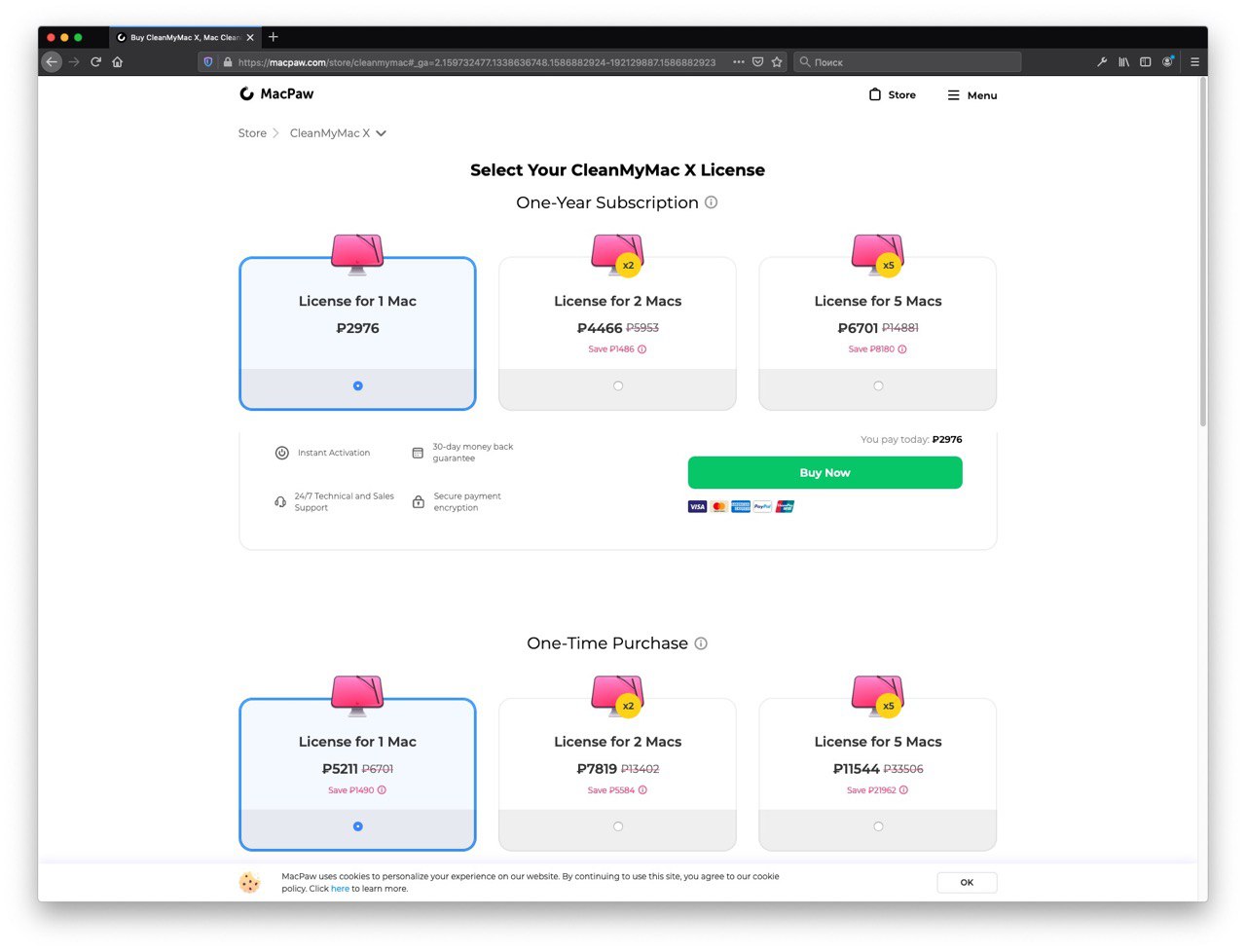Click the tracking protection shield icon

[x=207, y=62]
